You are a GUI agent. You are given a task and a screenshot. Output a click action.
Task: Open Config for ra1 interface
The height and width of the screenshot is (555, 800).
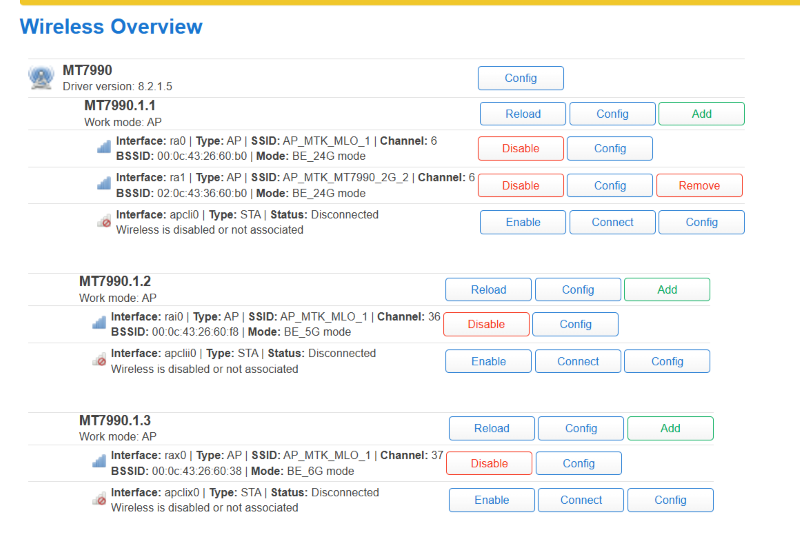[x=610, y=185]
